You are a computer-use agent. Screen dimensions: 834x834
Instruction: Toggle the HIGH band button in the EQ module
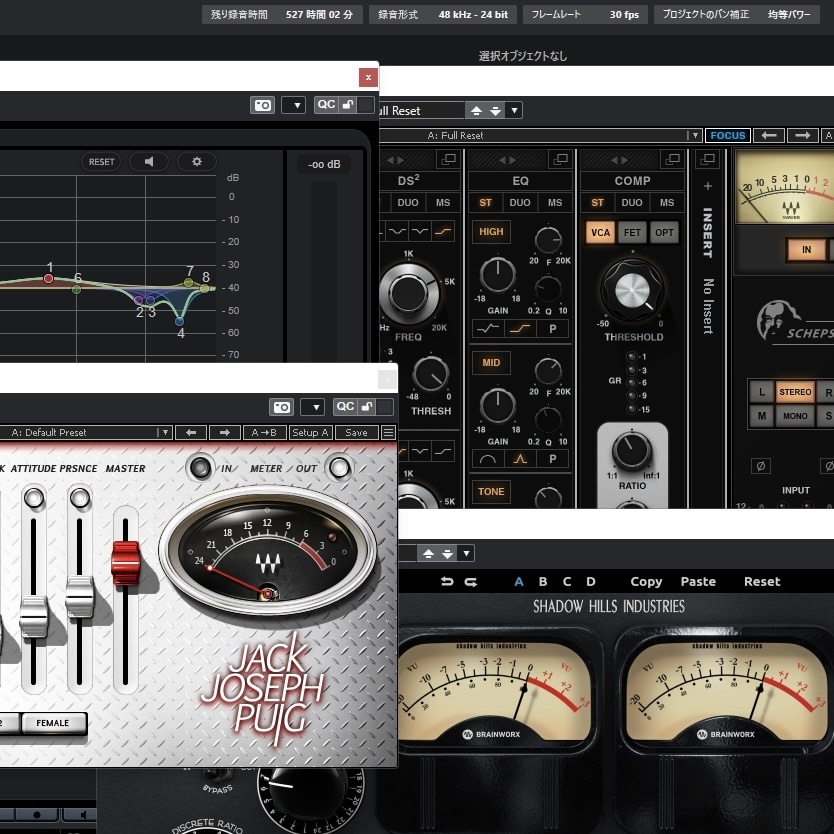491,231
